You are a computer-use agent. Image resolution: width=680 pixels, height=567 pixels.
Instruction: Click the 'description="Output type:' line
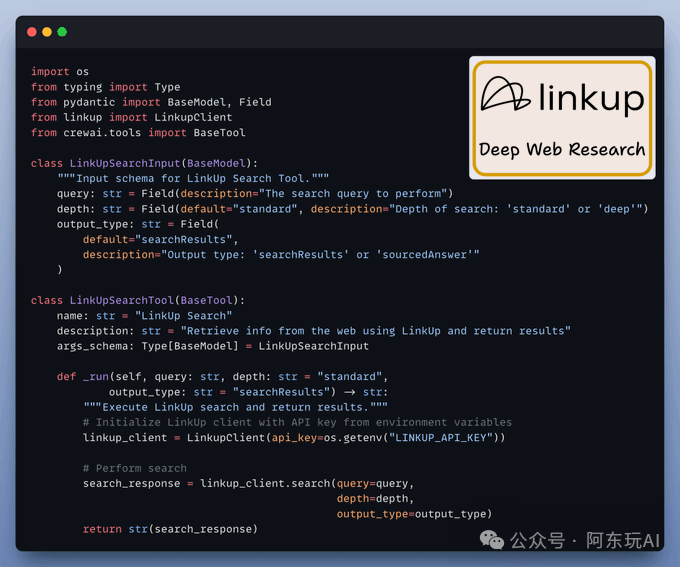coord(281,255)
